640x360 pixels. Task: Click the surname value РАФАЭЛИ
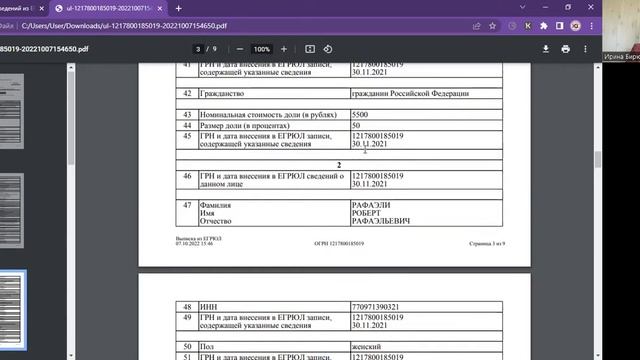(371, 205)
